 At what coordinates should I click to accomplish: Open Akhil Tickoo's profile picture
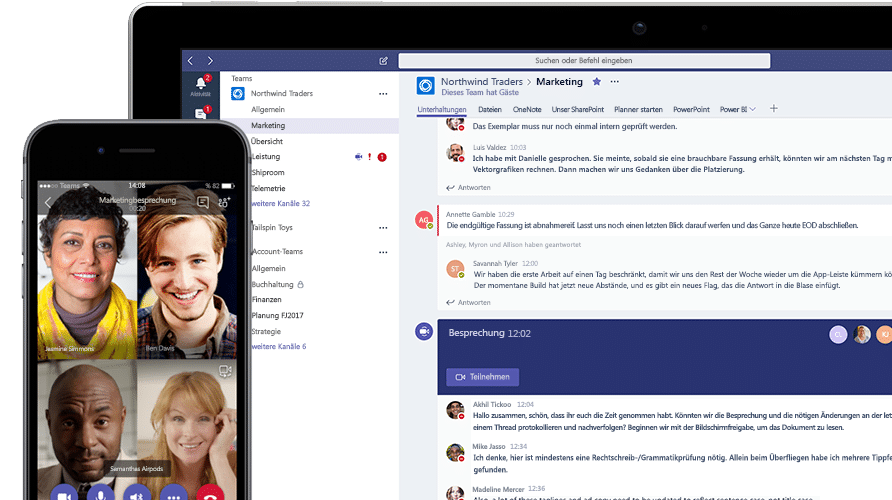(455, 410)
